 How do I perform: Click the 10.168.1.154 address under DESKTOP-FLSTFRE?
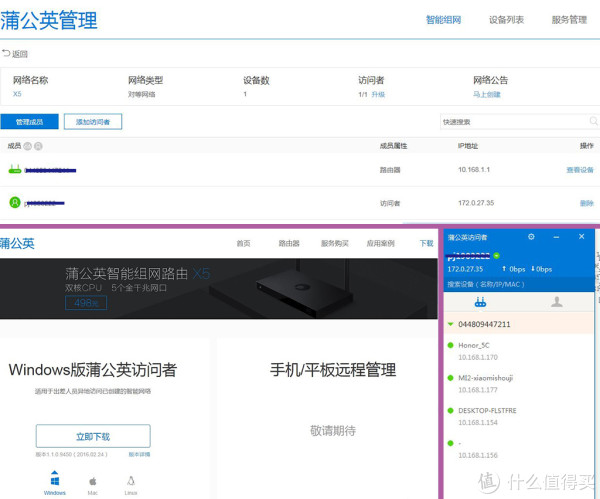[x=478, y=422]
